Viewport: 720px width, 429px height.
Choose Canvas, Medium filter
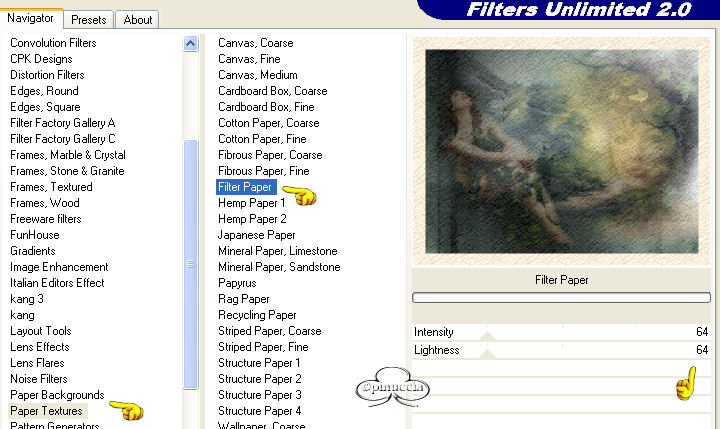258,75
